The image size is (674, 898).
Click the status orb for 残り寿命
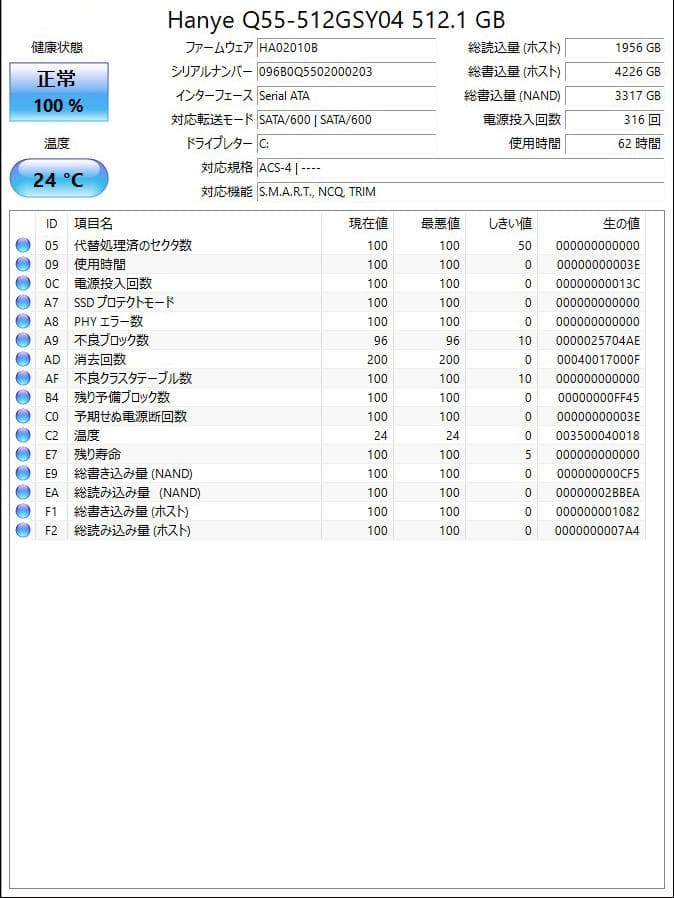[x=23, y=454]
